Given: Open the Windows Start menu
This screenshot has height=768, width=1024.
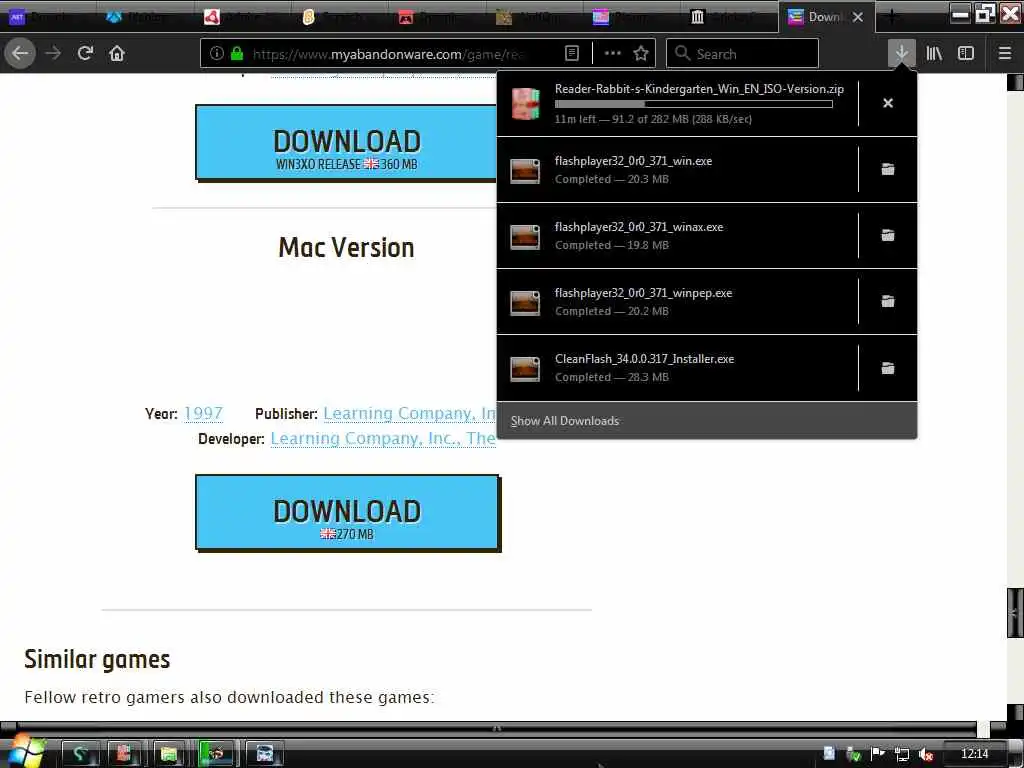Looking at the screenshot, I should [25, 752].
